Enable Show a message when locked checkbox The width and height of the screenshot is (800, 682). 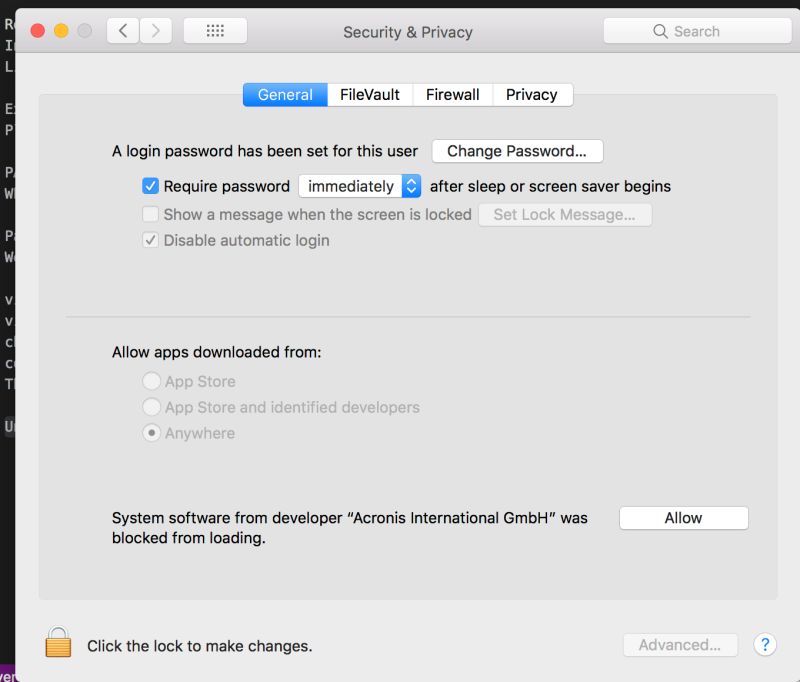[x=151, y=214]
